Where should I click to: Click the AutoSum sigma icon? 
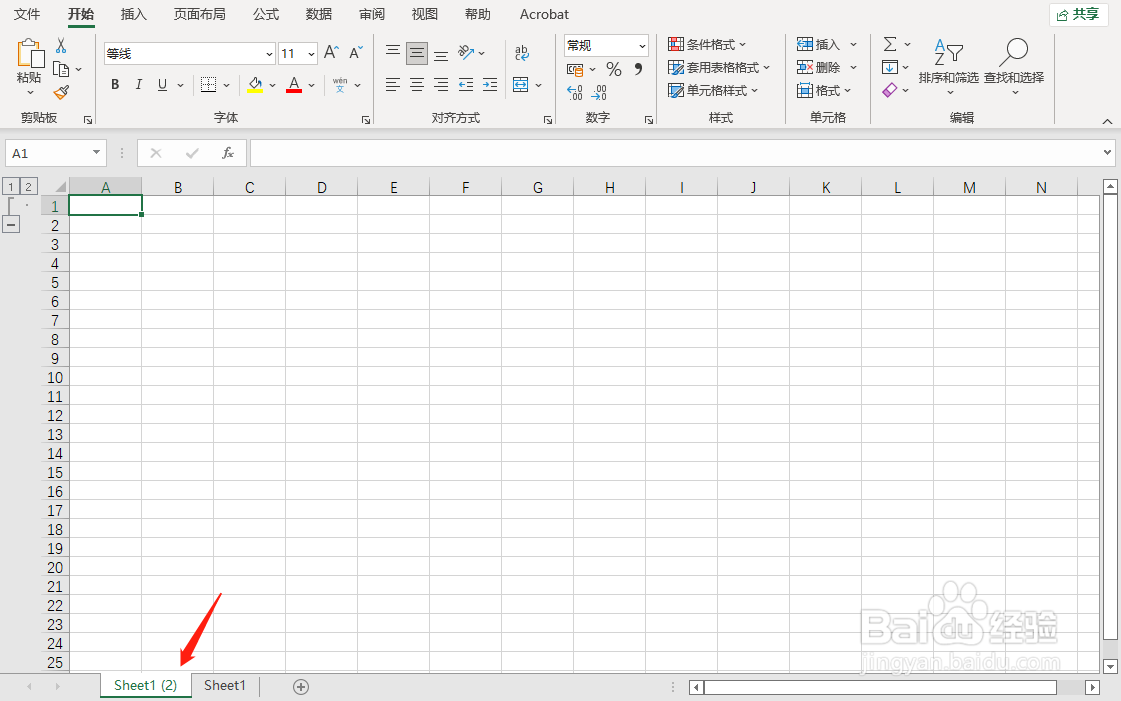click(889, 44)
